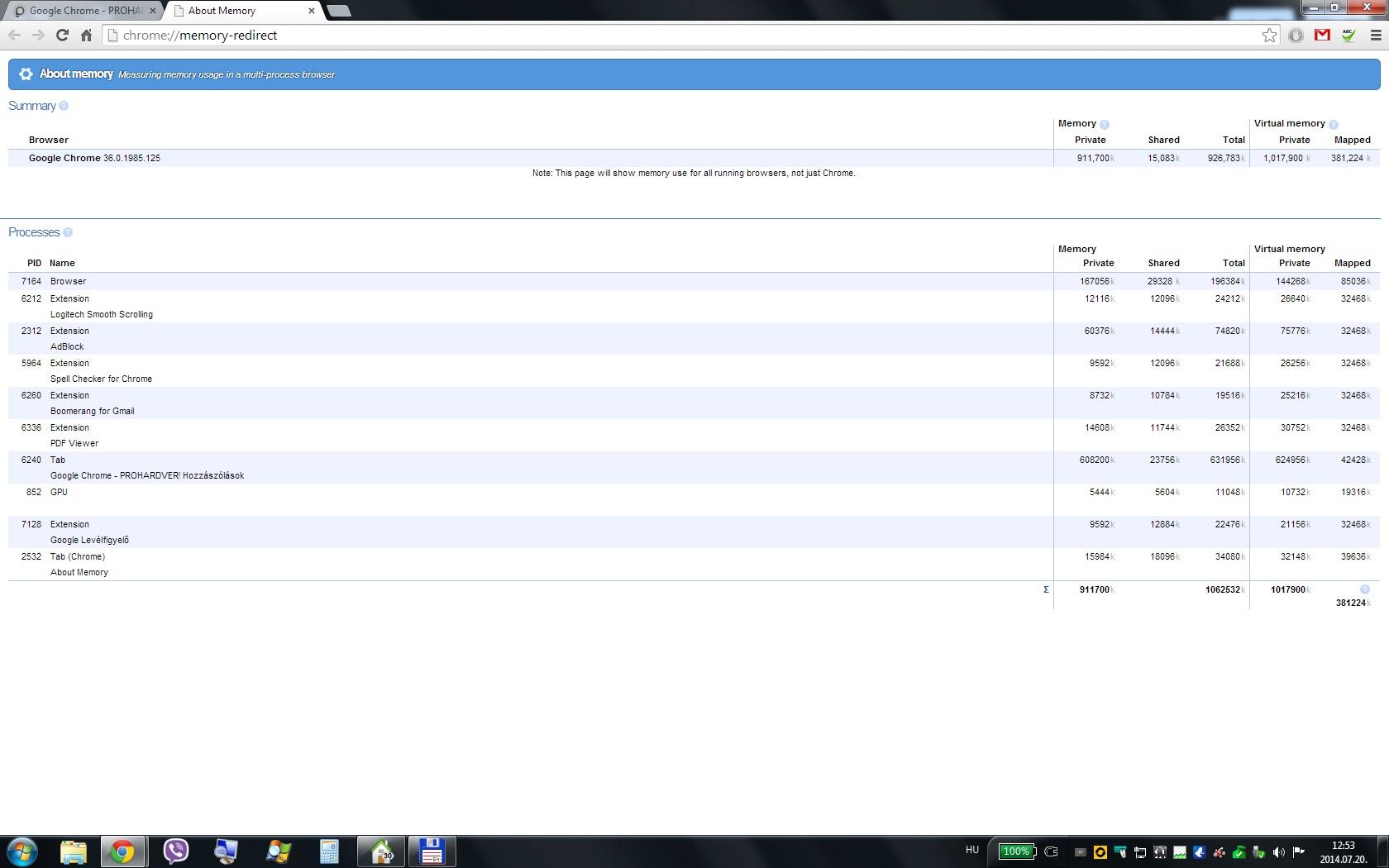
Task: Click the PDF Viewer process name
Action: click(x=74, y=443)
